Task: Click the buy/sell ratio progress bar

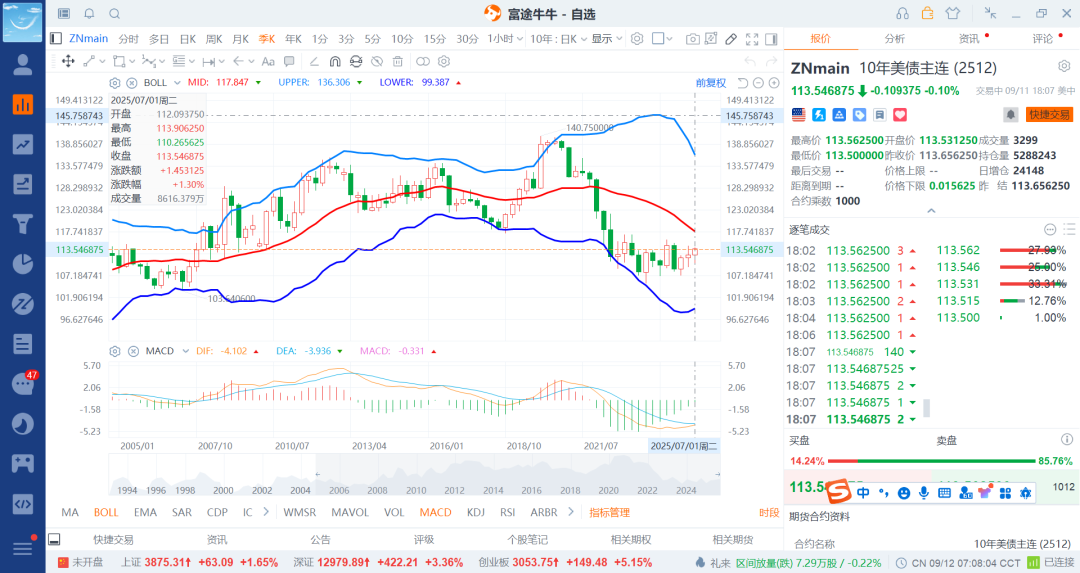Action: [x=931, y=461]
